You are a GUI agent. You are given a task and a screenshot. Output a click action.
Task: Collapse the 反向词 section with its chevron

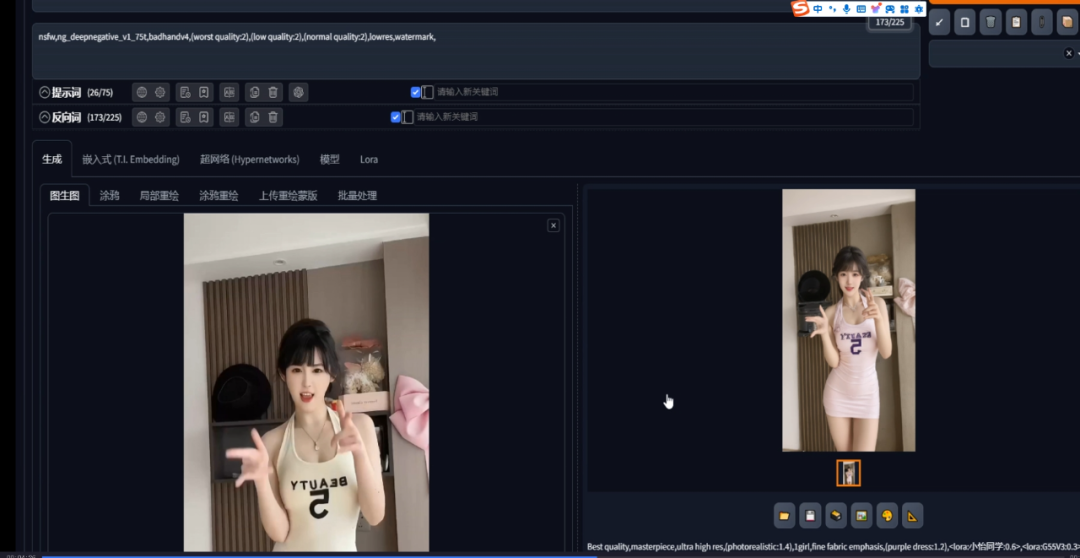(45, 117)
